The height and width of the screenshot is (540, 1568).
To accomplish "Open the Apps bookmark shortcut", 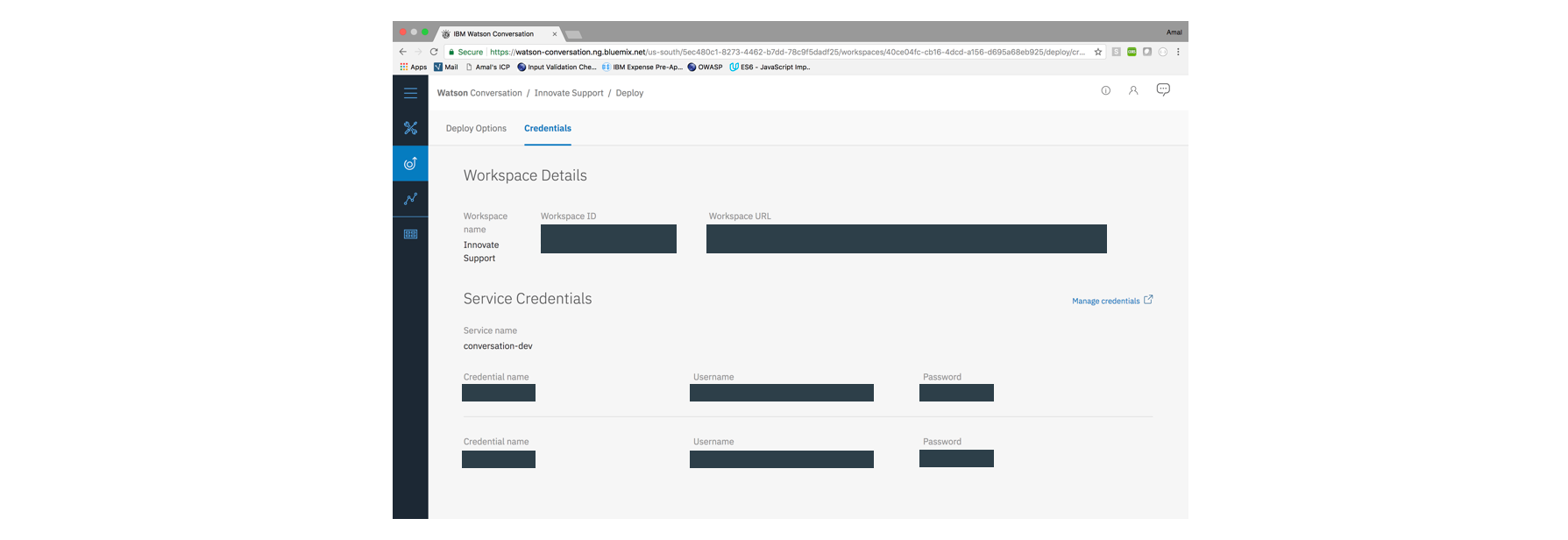I will (x=414, y=67).
